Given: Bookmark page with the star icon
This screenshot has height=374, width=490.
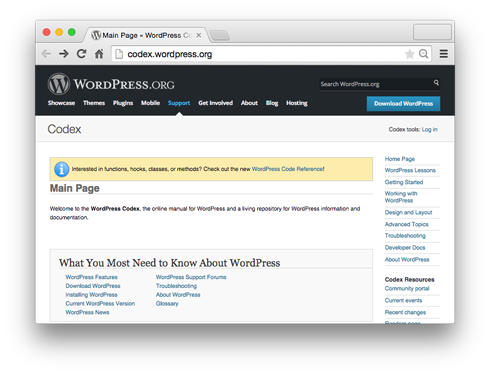Looking at the screenshot, I should click(x=409, y=54).
